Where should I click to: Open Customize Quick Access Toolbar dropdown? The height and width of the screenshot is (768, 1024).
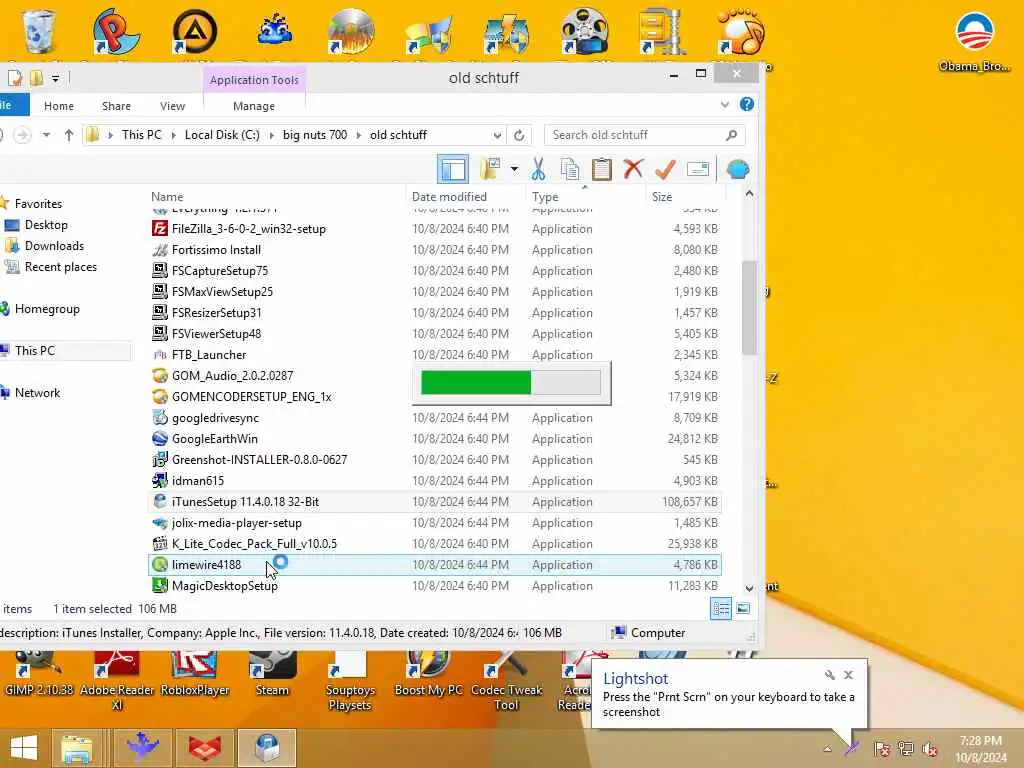(56, 78)
